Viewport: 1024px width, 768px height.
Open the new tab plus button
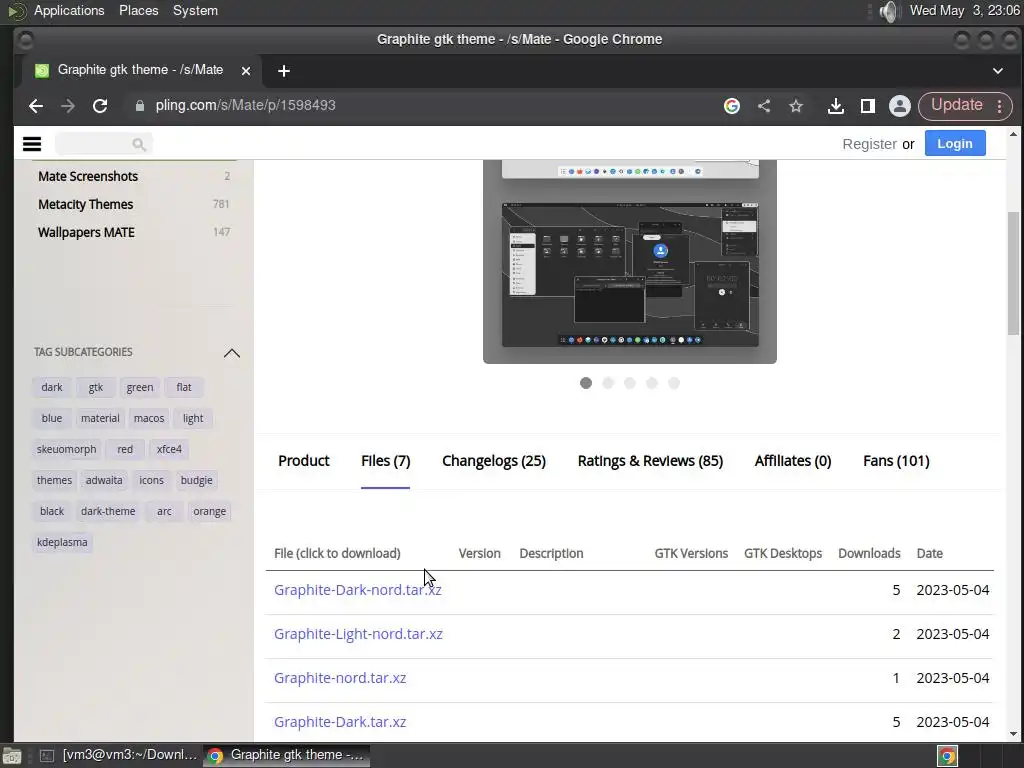click(x=283, y=71)
